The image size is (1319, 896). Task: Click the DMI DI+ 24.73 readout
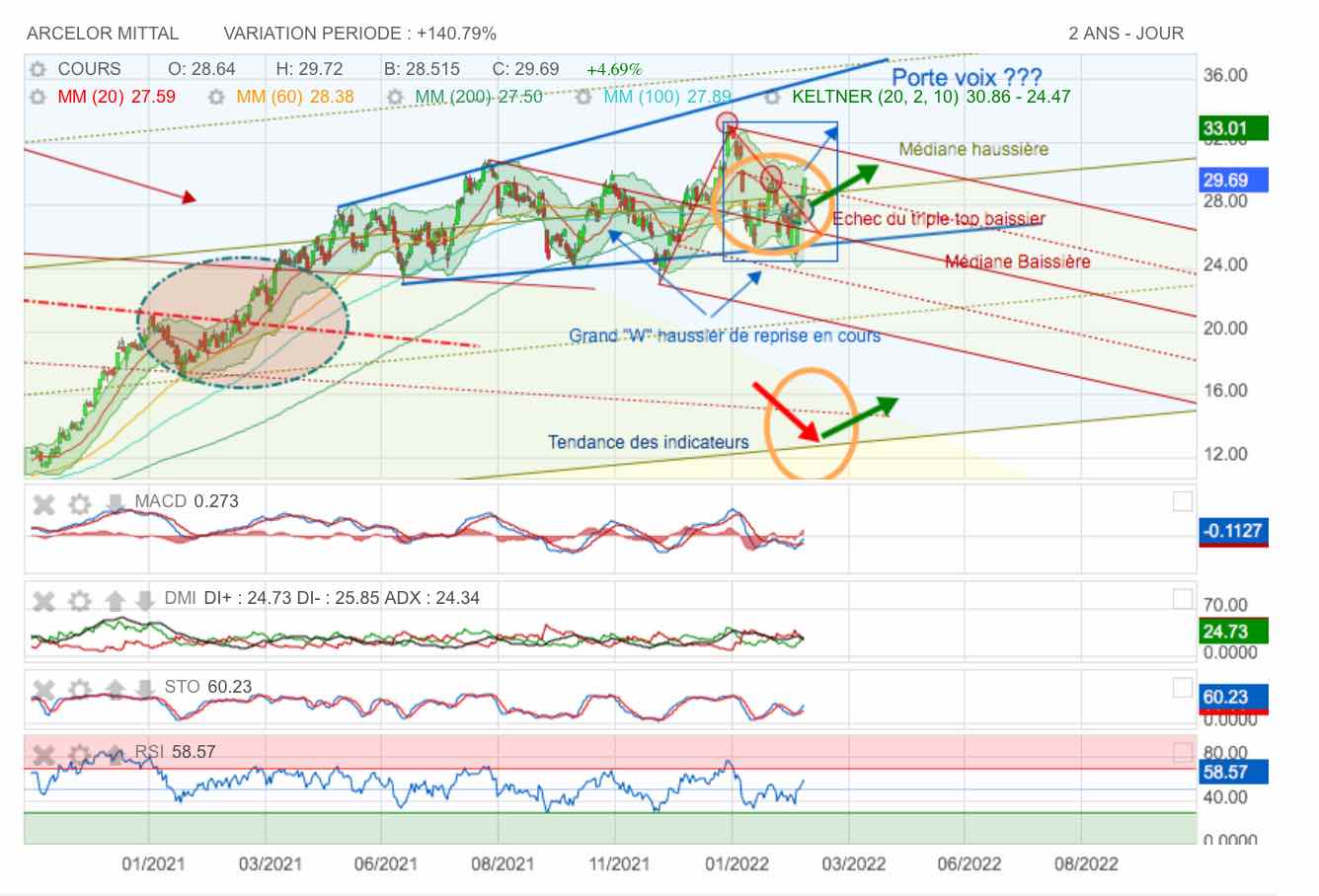click(x=248, y=598)
